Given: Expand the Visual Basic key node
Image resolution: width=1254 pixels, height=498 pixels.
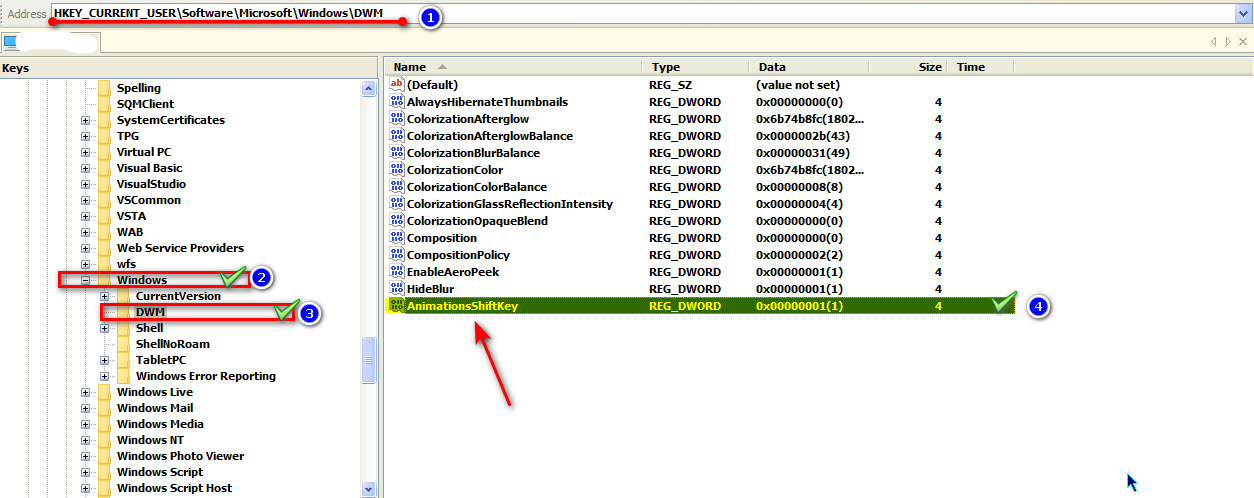Looking at the screenshot, I should (x=86, y=168).
